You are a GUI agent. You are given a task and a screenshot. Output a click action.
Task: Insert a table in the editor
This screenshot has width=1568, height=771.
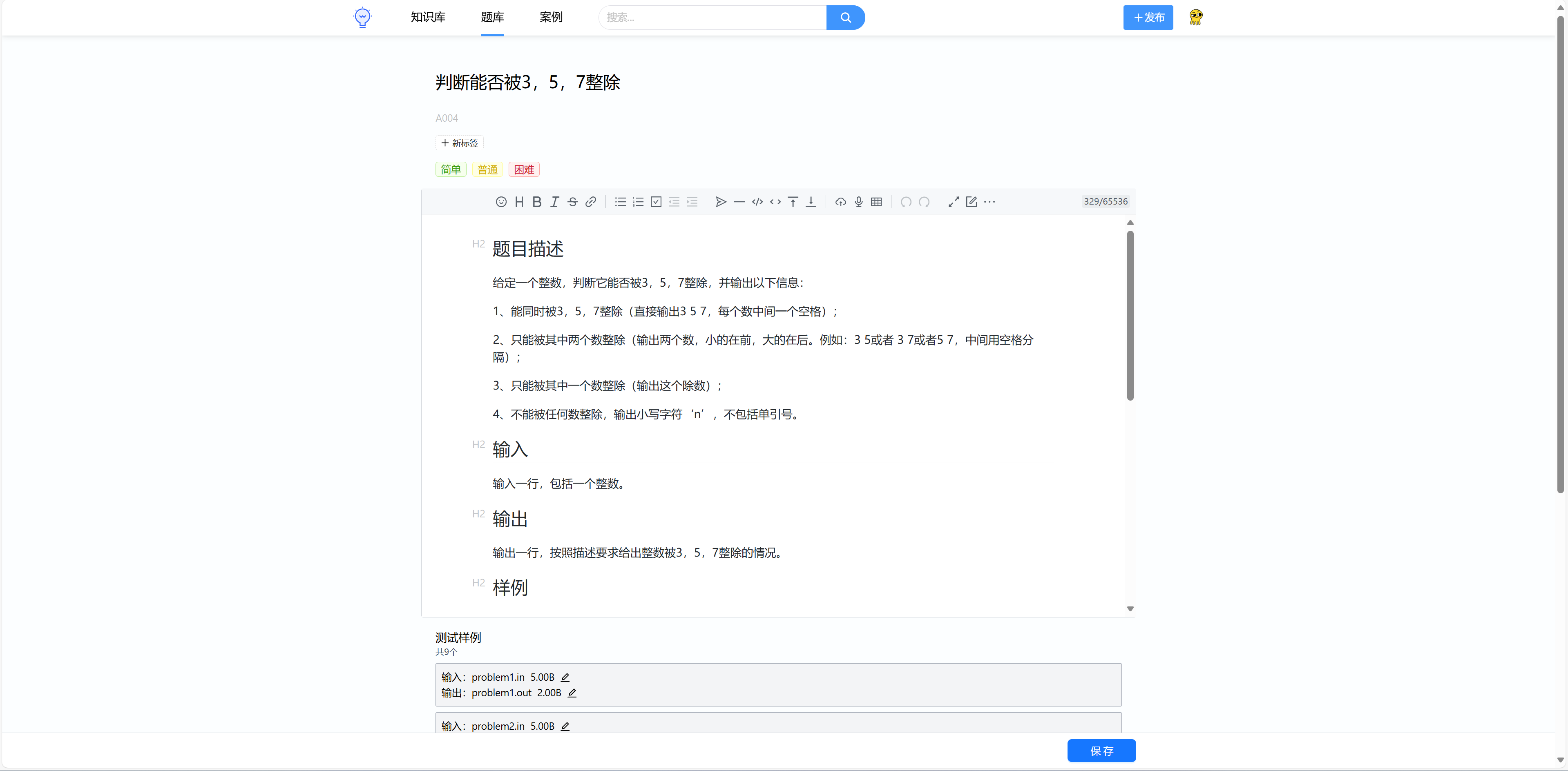(876, 201)
